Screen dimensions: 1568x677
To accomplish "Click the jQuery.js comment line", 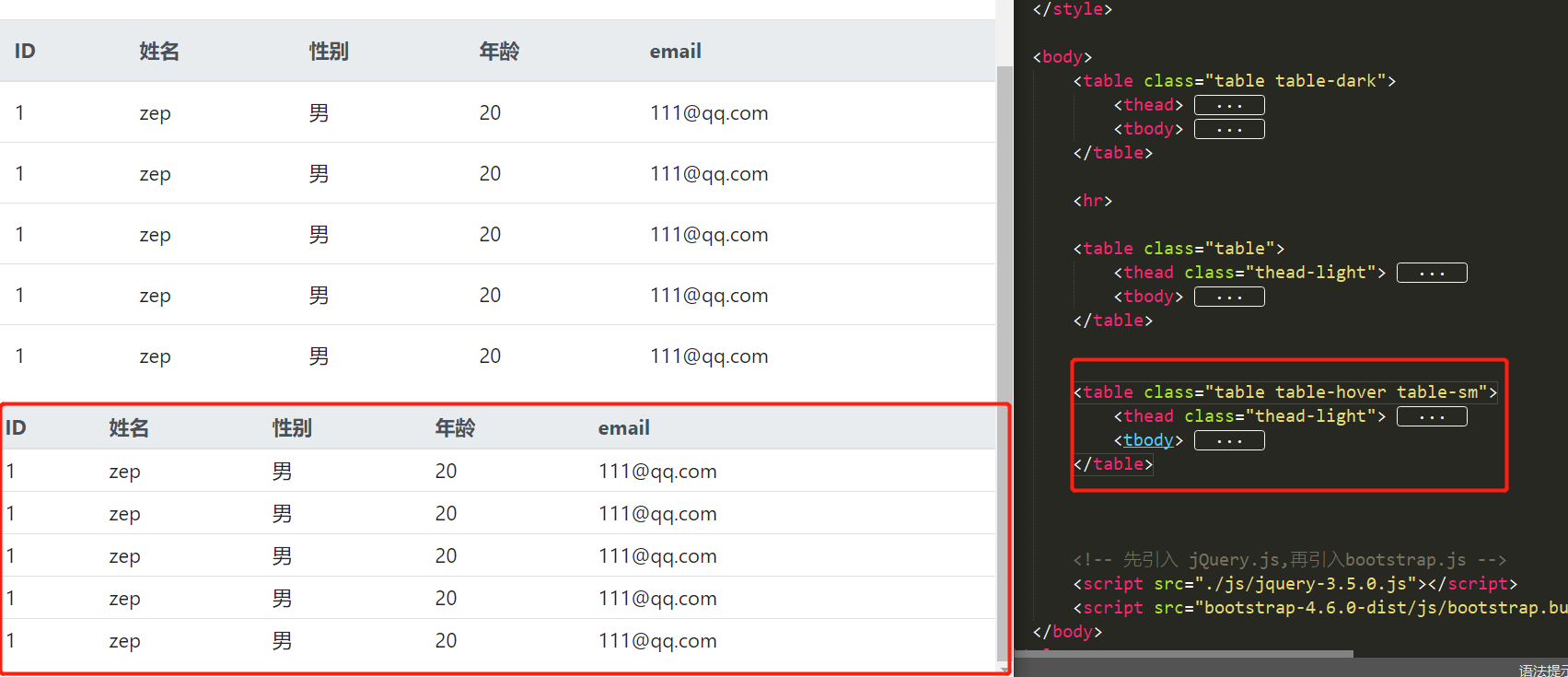I will tap(1289, 560).
